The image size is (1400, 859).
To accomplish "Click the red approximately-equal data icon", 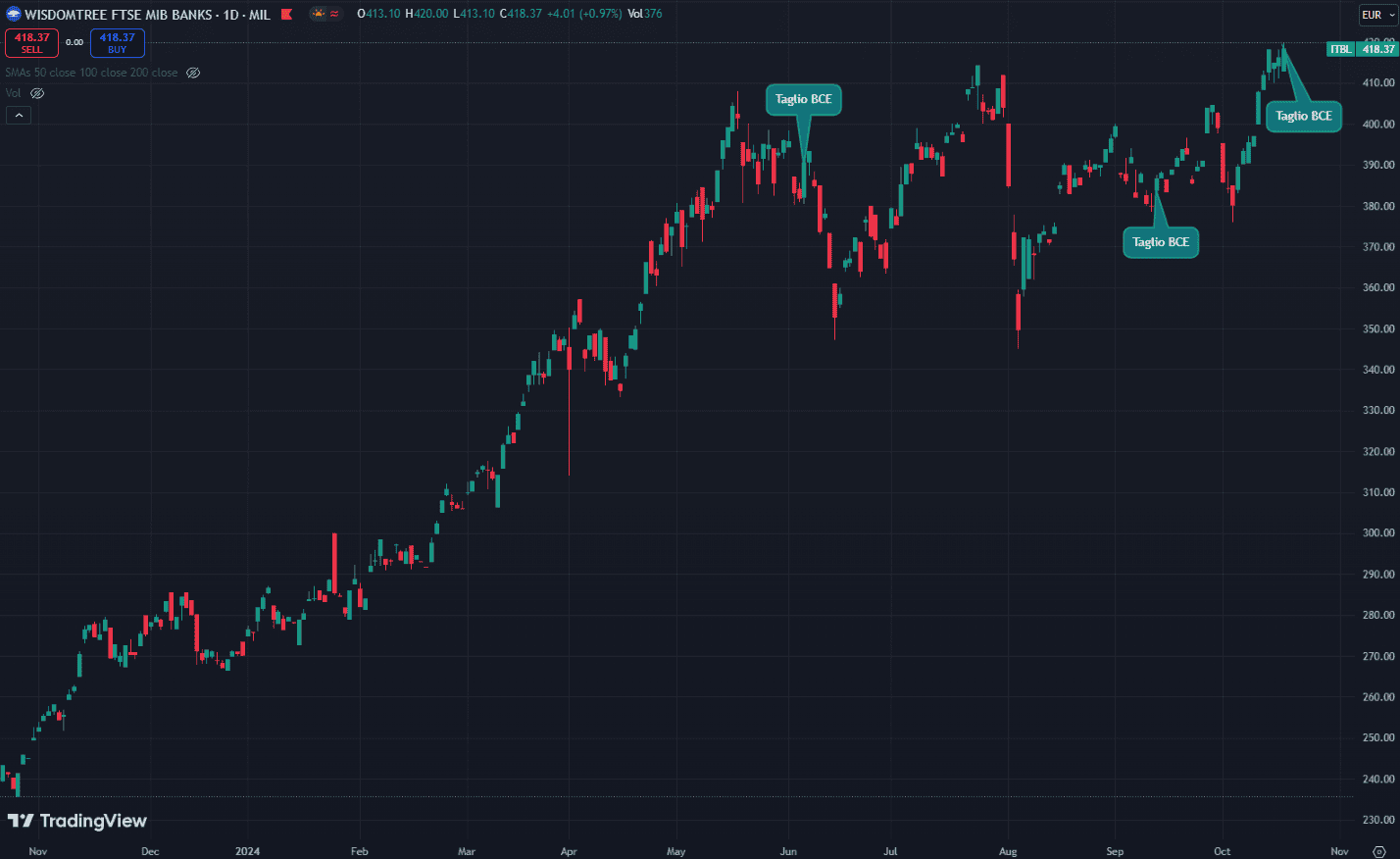I will [x=335, y=14].
